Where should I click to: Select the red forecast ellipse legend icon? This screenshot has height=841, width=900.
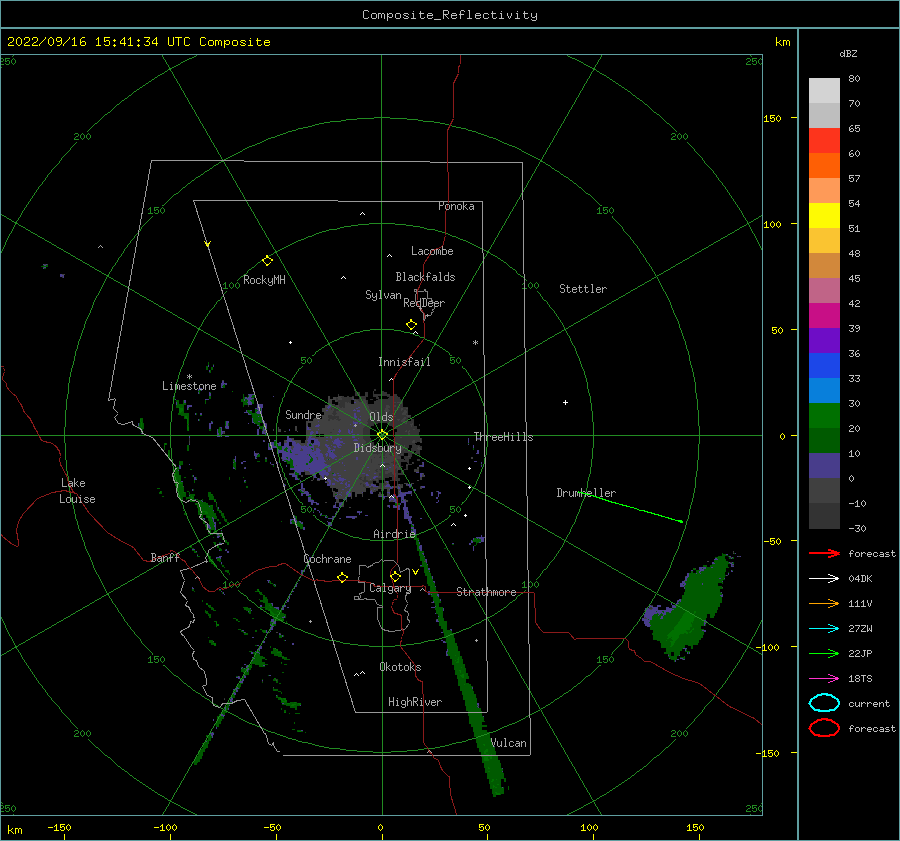[x=824, y=728]
